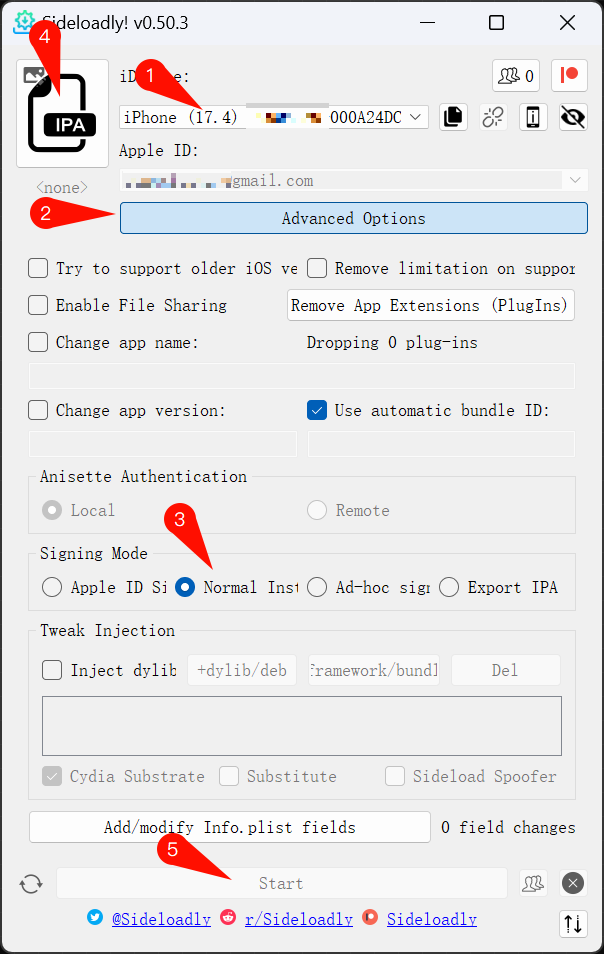Uncheck Use automatic bundle ID
The height and width of the screenshot is (954, 604).
[x=317, y=410]
